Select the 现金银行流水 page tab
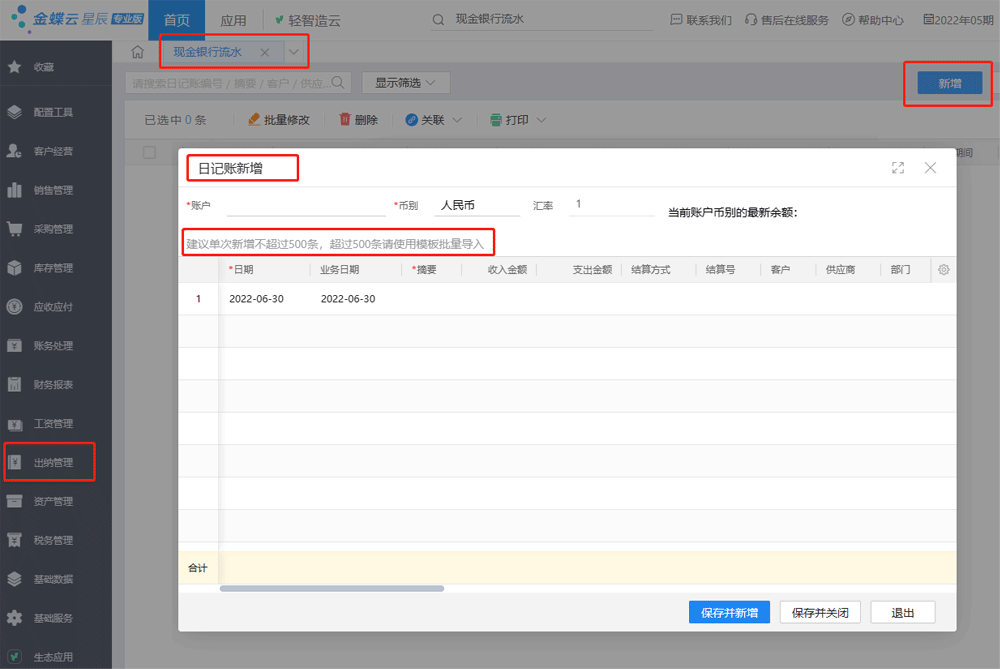Screen dimensions: 1000x669 click(207, 52)
